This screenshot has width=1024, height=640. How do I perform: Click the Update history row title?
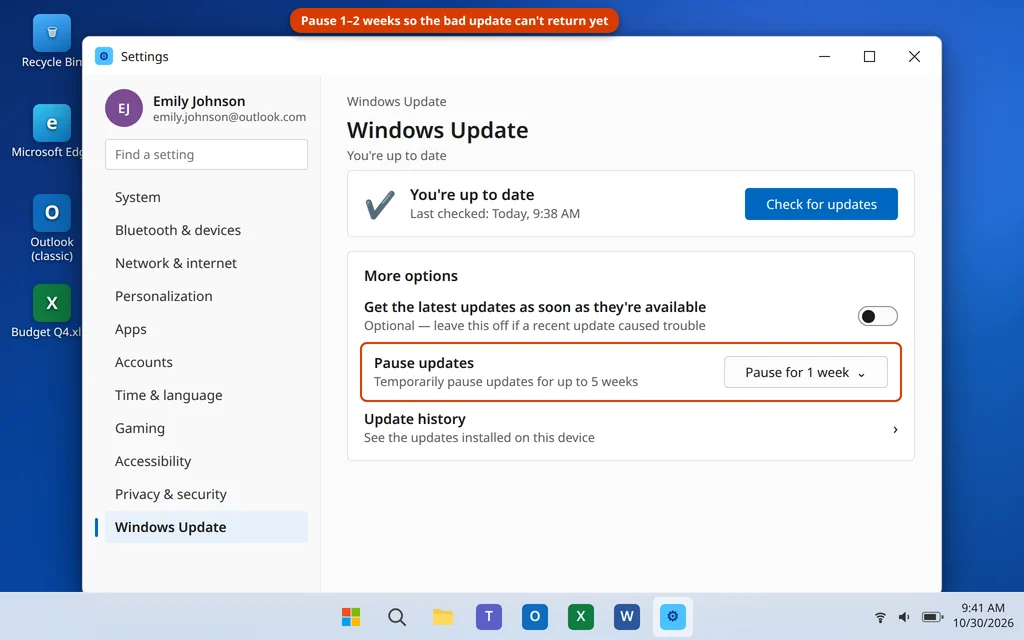pos(415,419)
